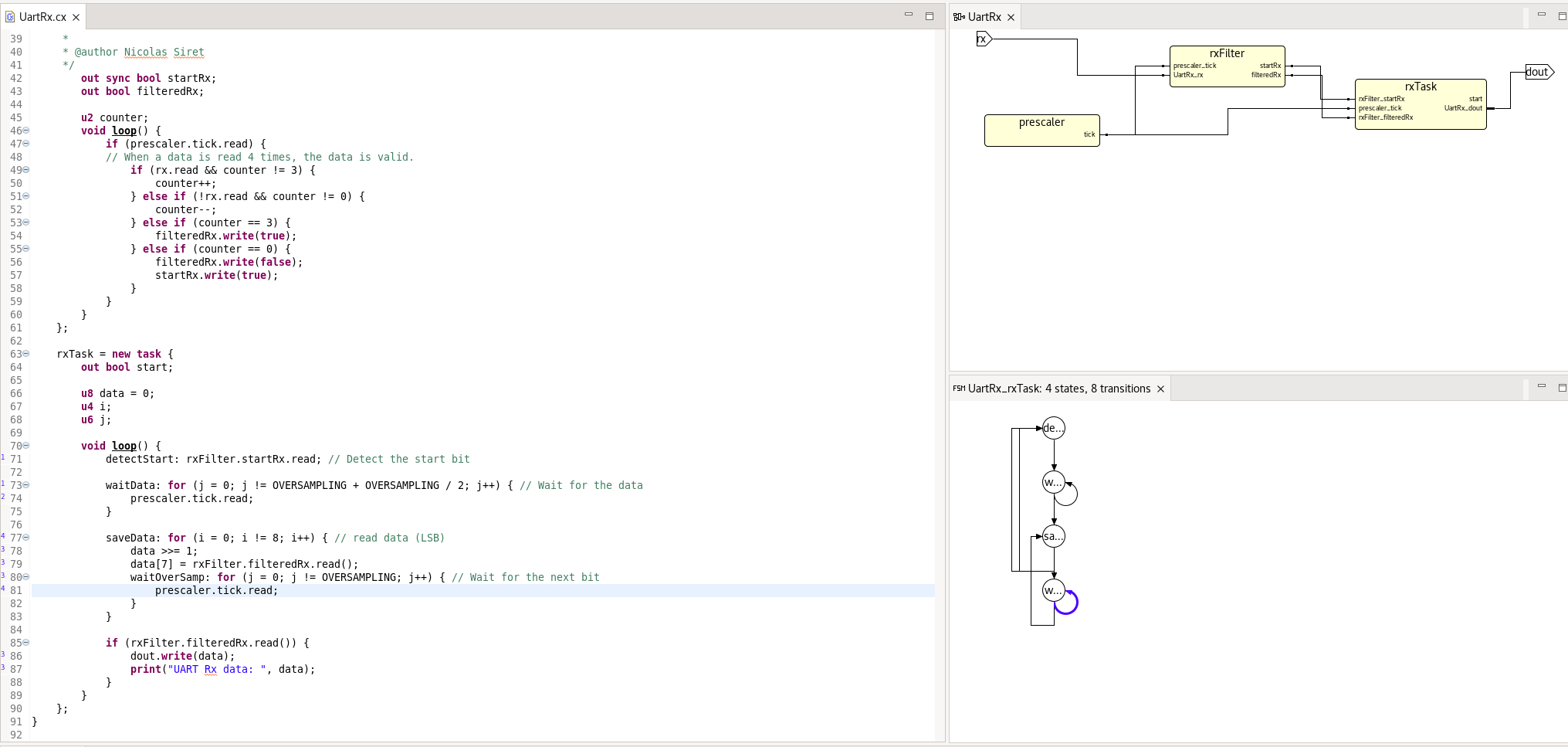This screenshot has width=1568, height=747.
Task: Switch to the UartRx diagram tab
Action: (984, 16)
